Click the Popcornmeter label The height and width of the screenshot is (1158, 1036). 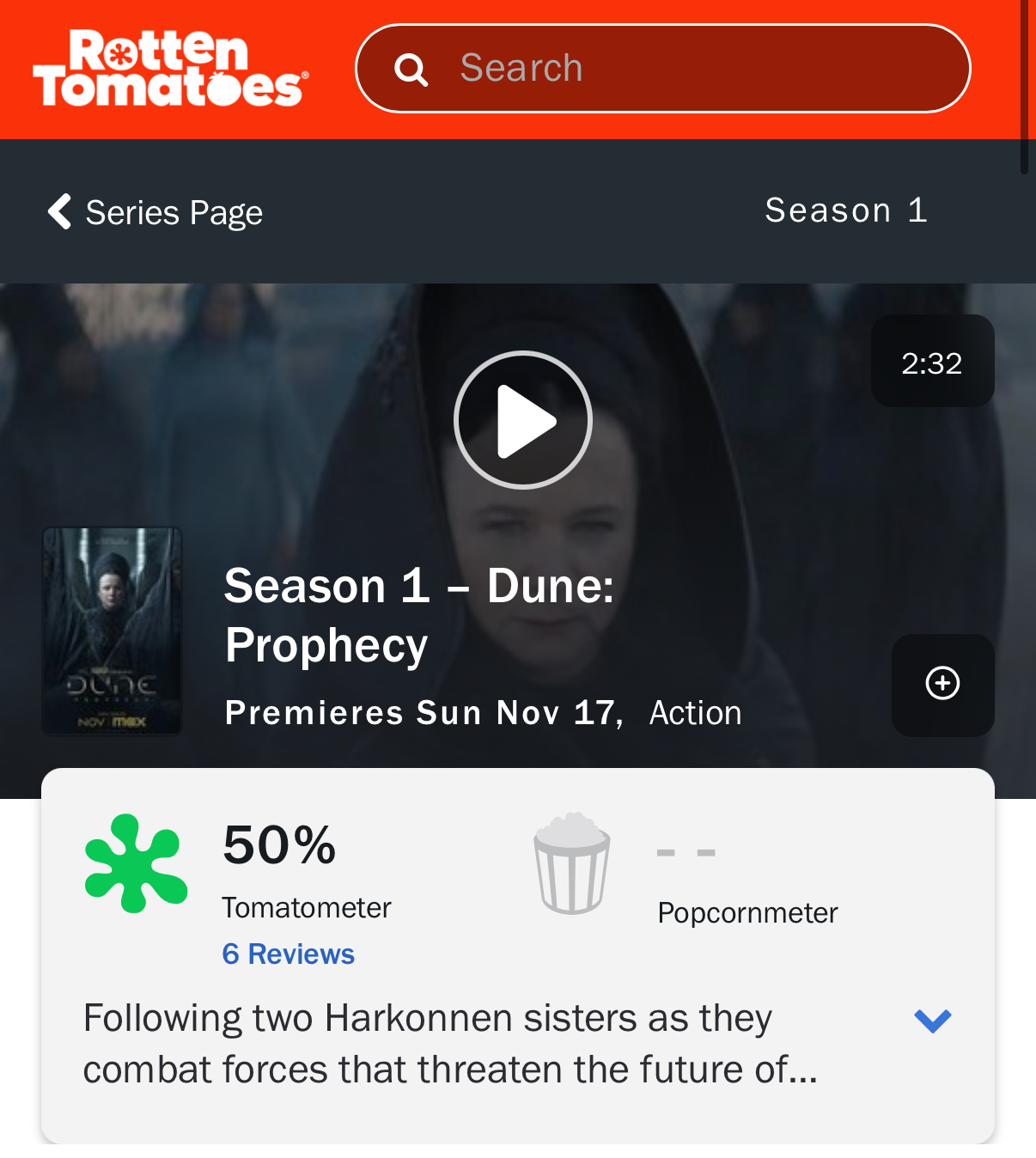[x=747, y=912]
